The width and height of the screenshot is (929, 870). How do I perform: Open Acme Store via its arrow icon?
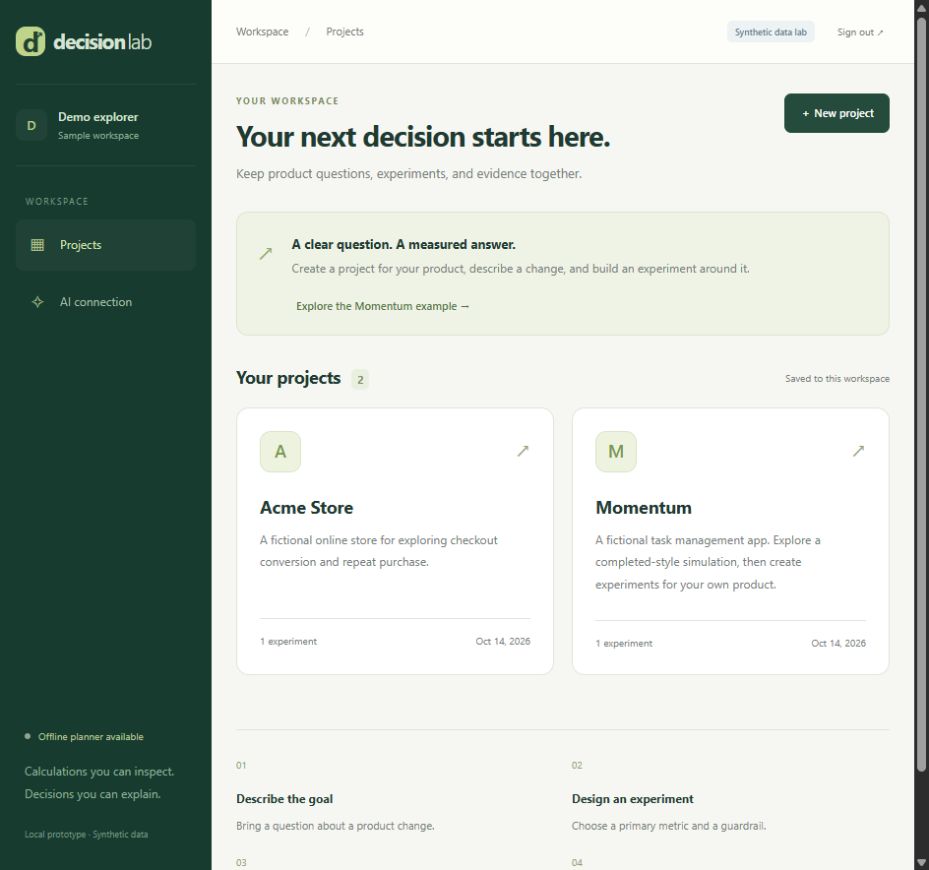pos(523,451)
